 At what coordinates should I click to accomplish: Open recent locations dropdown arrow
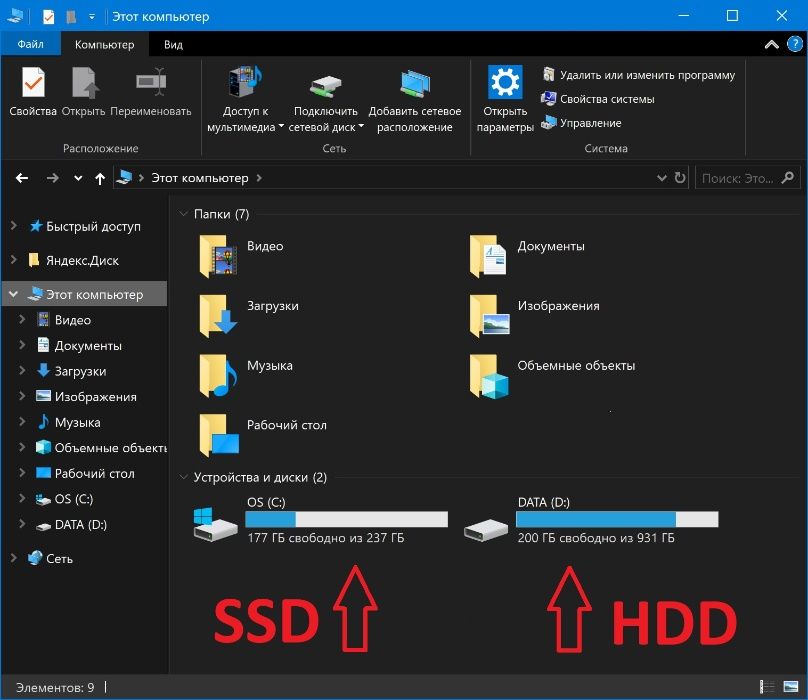78,178
